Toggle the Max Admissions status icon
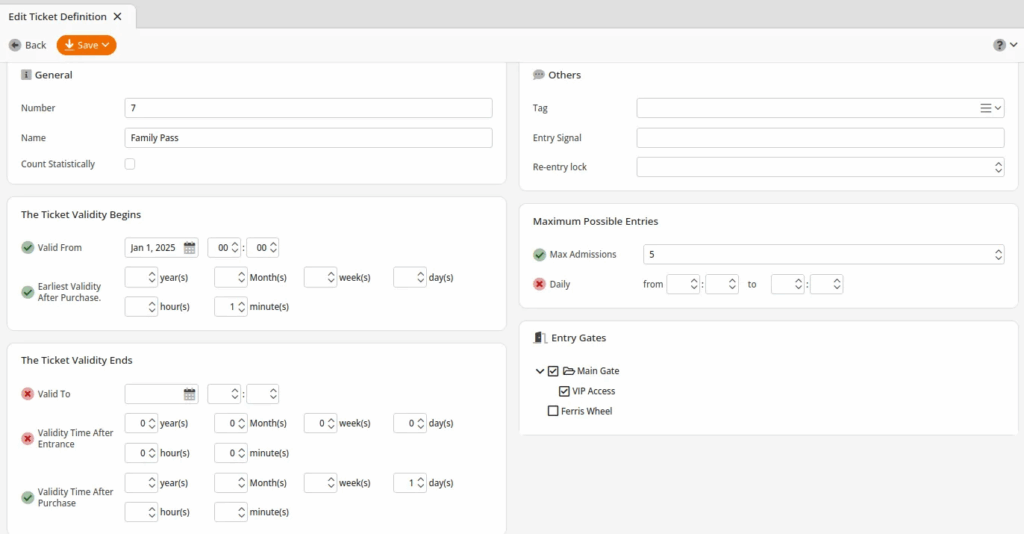Screen dimensions: 1024x534 click(539, 254)
